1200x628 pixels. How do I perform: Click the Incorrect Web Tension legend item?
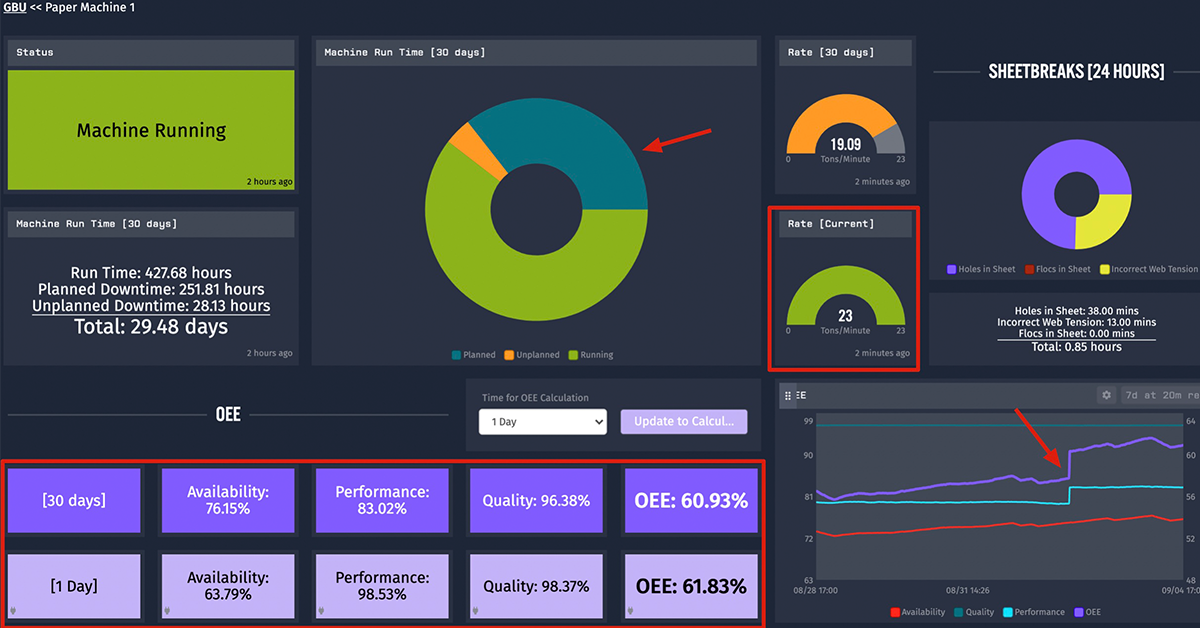pyautogui.click(x=1148, y=269)
